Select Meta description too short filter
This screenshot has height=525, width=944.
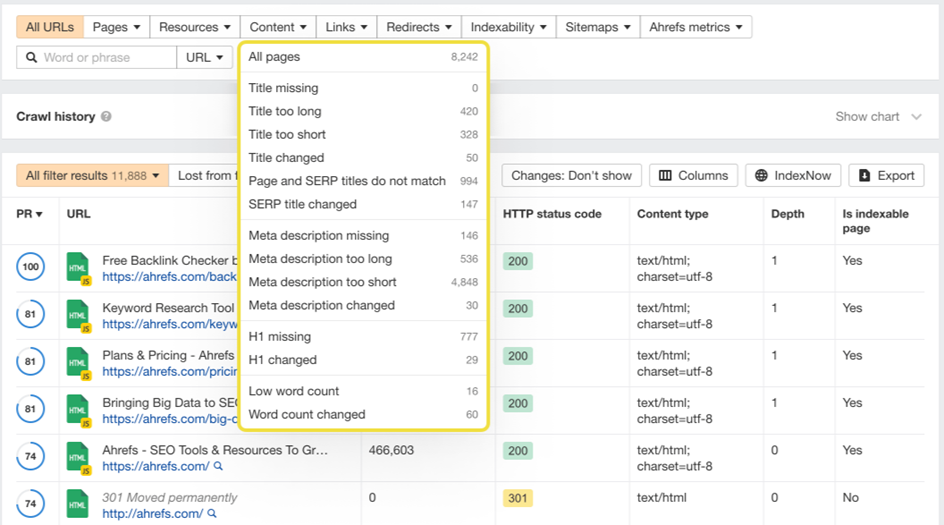point(363,282)
